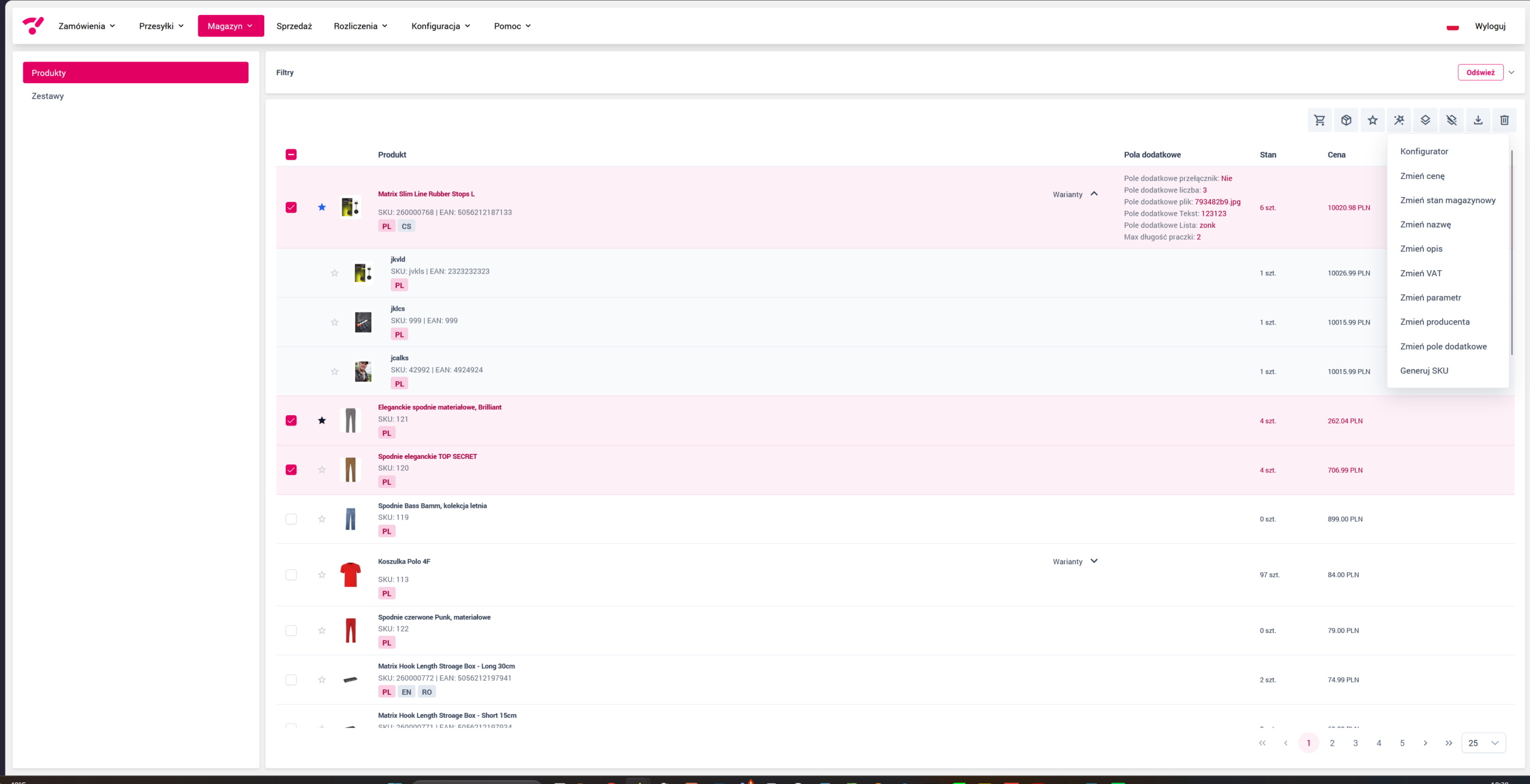1530x784 pixels.
Task: Check Spodnie Bass Bamm, kolekcja letnia
Action: point(291,519)
